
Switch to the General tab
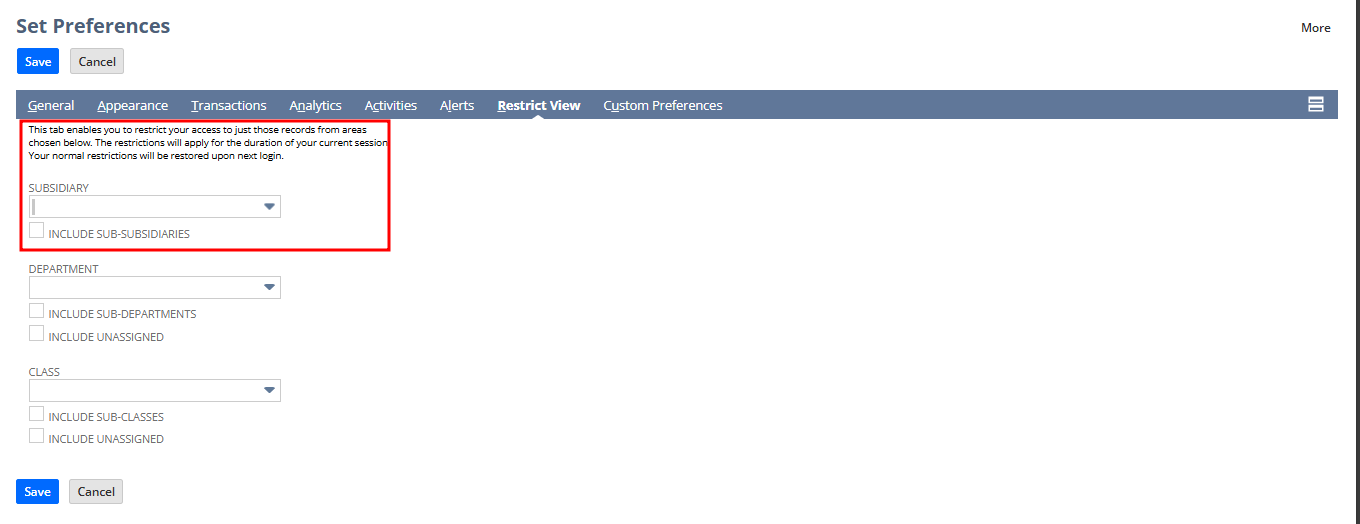pos(51,106)
